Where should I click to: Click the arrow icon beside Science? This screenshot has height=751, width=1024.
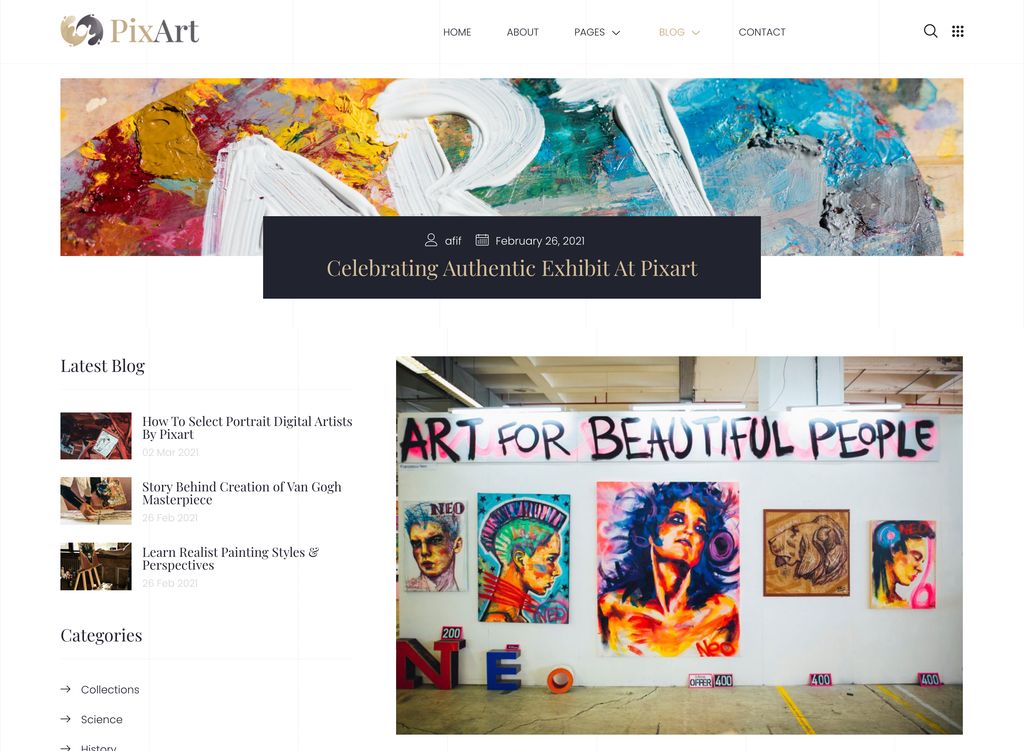coord(66,719)
